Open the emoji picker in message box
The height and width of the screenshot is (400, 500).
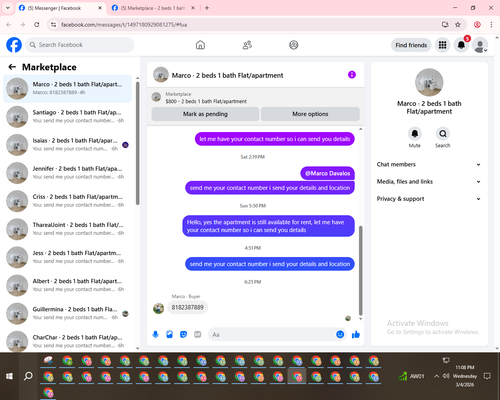click(340, 334)
